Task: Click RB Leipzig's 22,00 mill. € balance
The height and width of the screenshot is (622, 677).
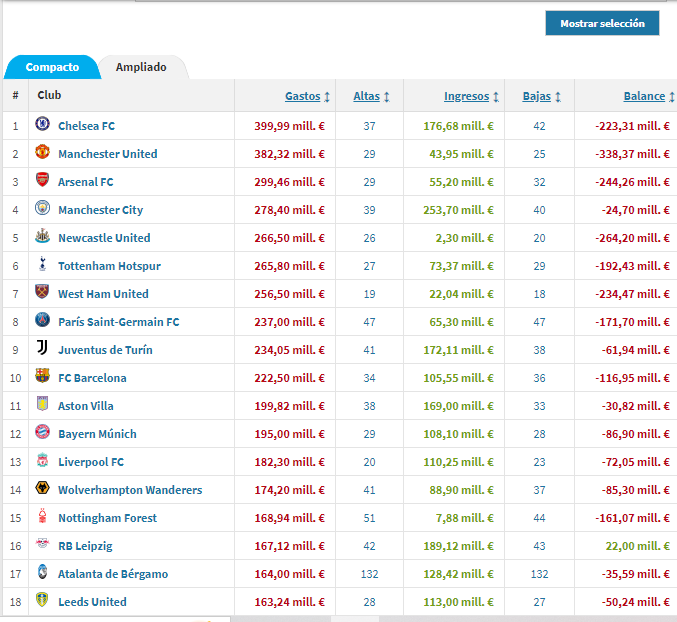Action: (x=637, y=546)
